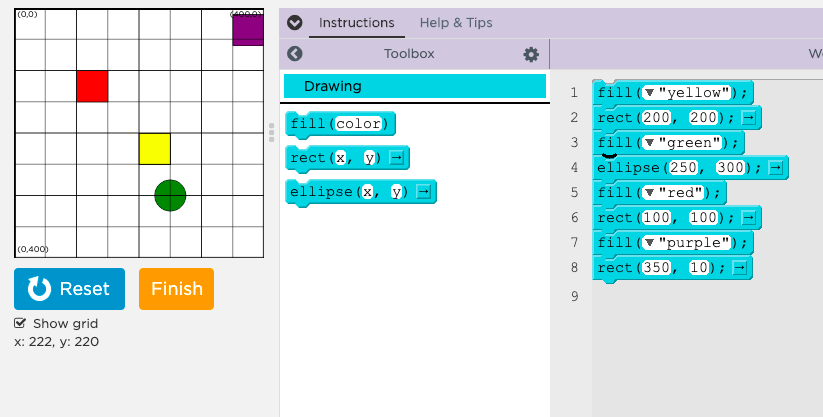This screenshot has height=417, width=823.
Task: Open the "purple" color dropdown
Action: pos(649,243)
